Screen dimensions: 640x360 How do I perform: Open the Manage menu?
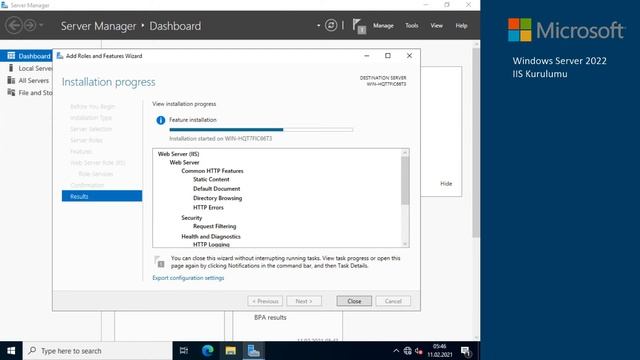pos(383,26)
